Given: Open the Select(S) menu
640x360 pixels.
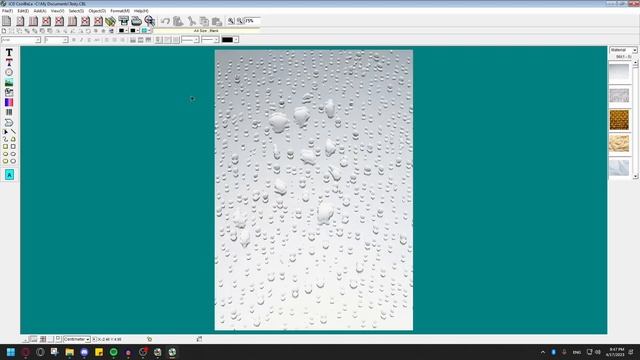Looking at the screenshot, I should pos(76,11).
